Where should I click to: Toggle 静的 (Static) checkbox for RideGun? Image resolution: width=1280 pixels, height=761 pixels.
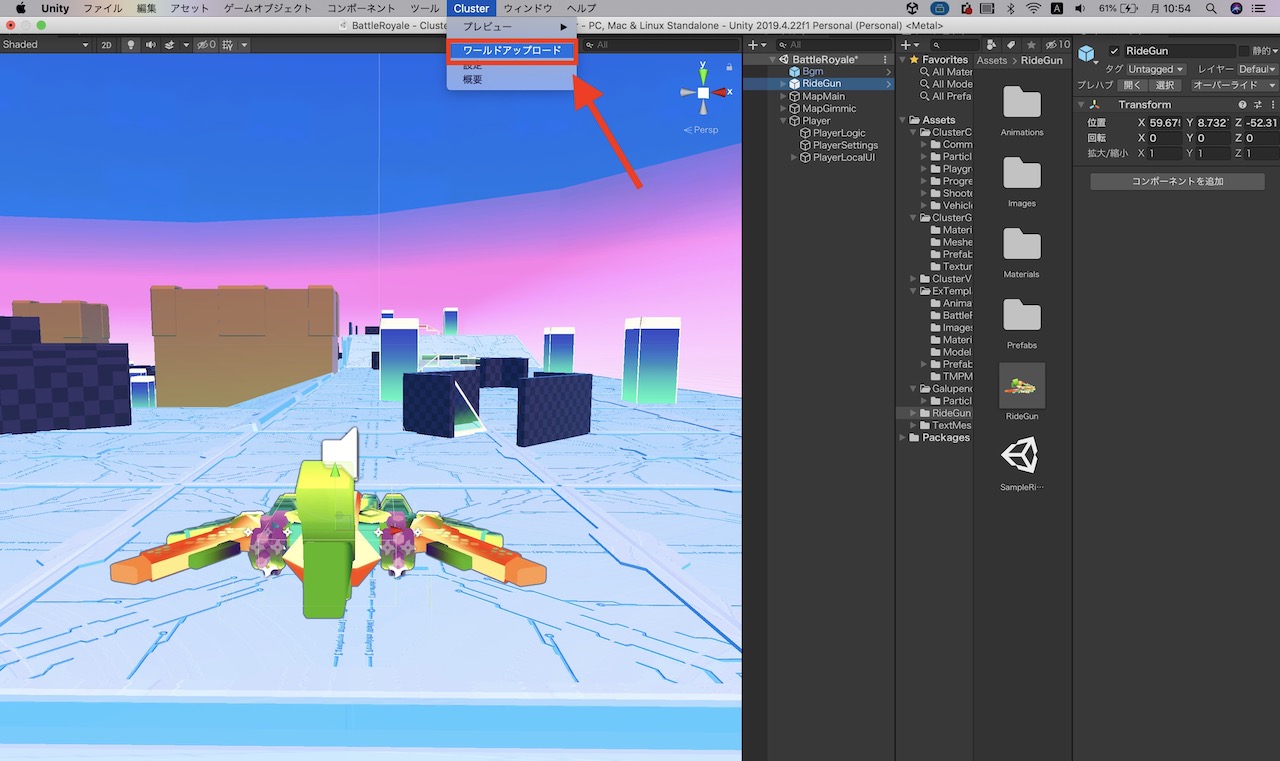point(1245,51)
